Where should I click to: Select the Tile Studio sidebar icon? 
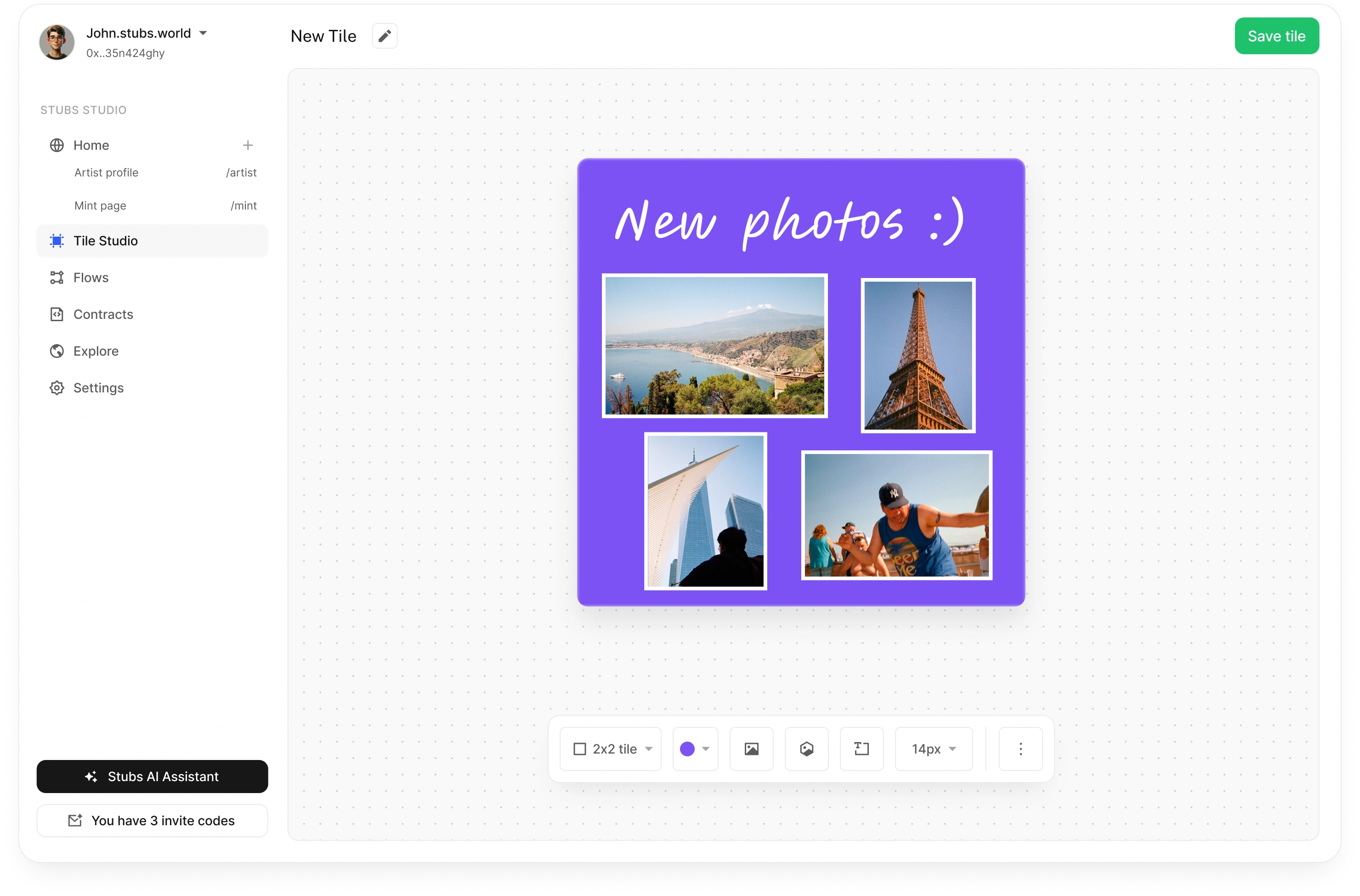click(x=57, y=241)
